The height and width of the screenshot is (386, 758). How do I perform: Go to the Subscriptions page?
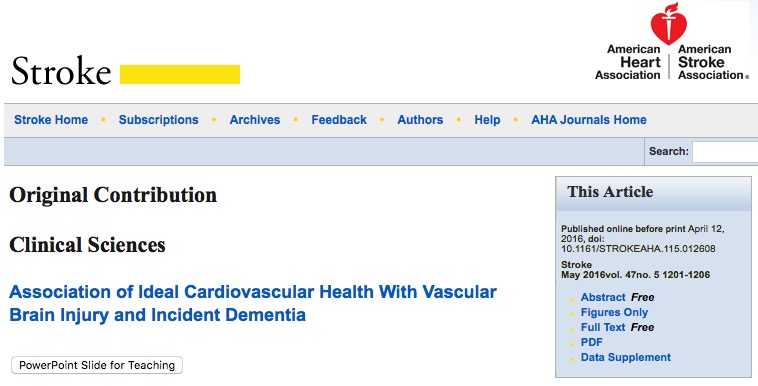[159, 120]
